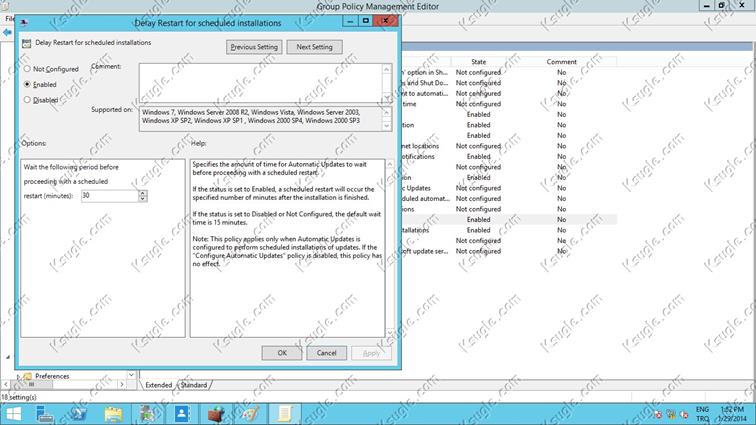This screenshot has height=425, width=756.
Task: Switch to the Extended tab
Action: [159, 385]
